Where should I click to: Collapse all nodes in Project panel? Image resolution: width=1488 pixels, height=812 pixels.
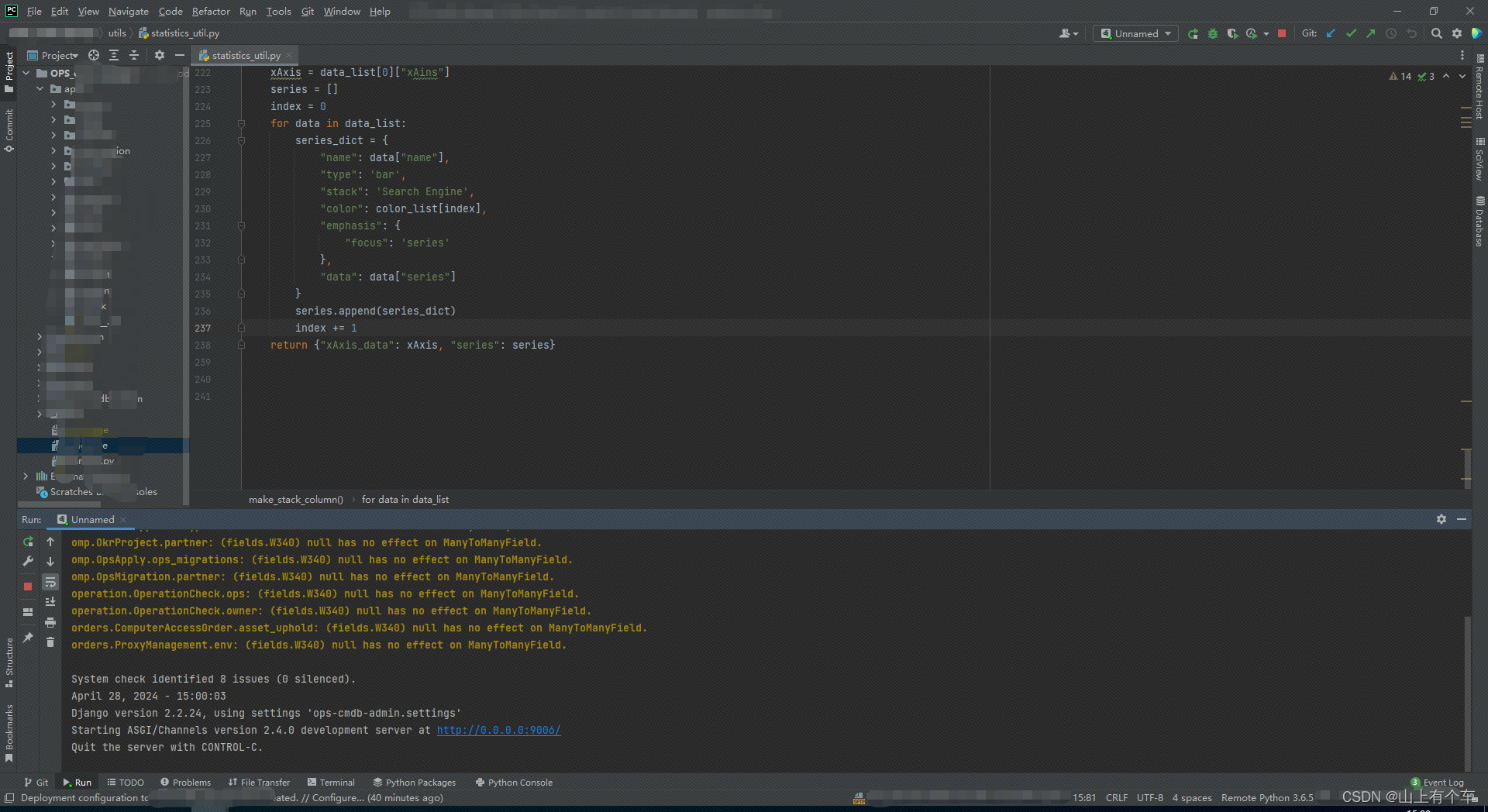134,55
